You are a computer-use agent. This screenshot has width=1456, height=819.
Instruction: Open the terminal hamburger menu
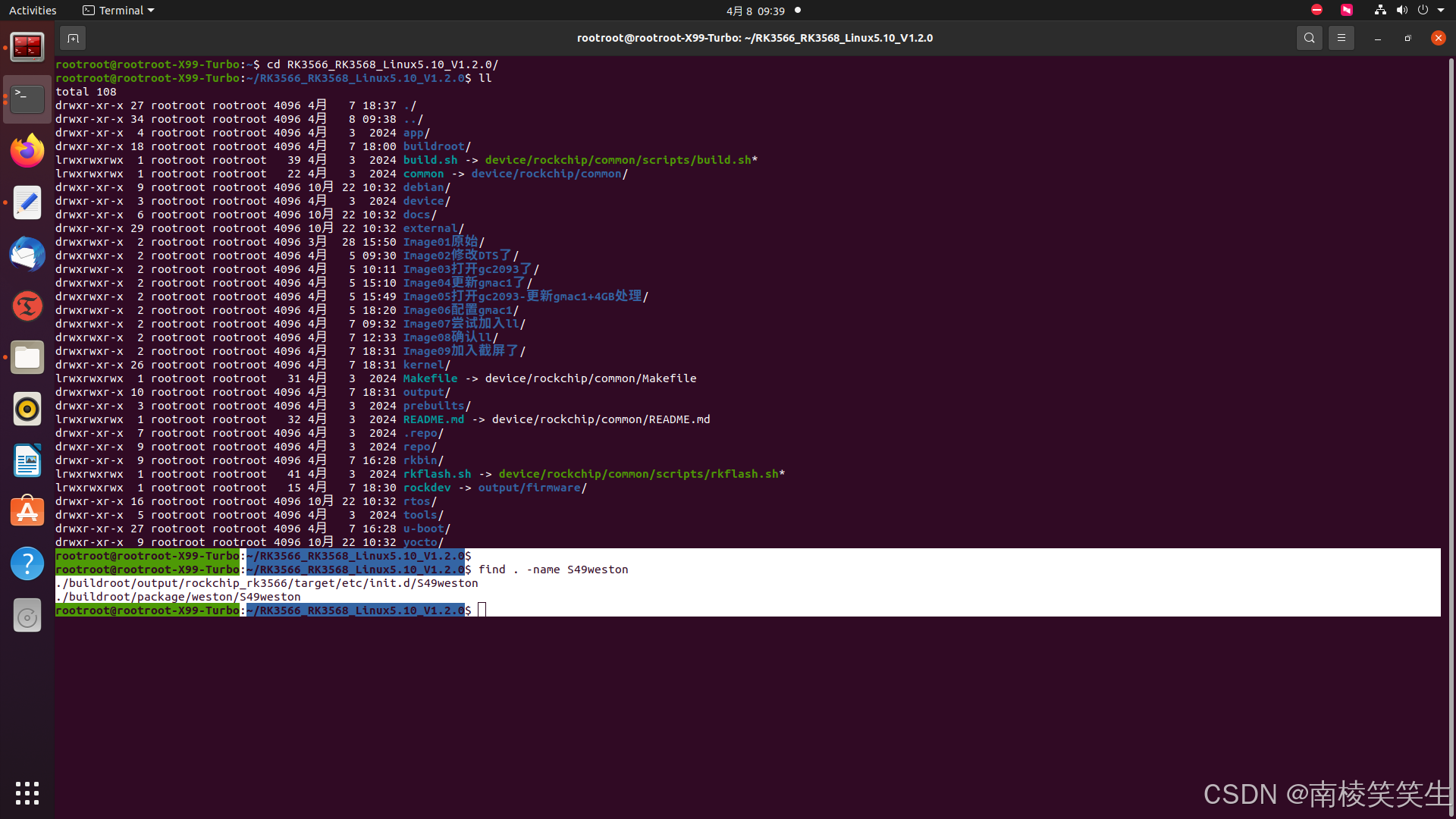pyautogui.click(x=1341, y=38)
